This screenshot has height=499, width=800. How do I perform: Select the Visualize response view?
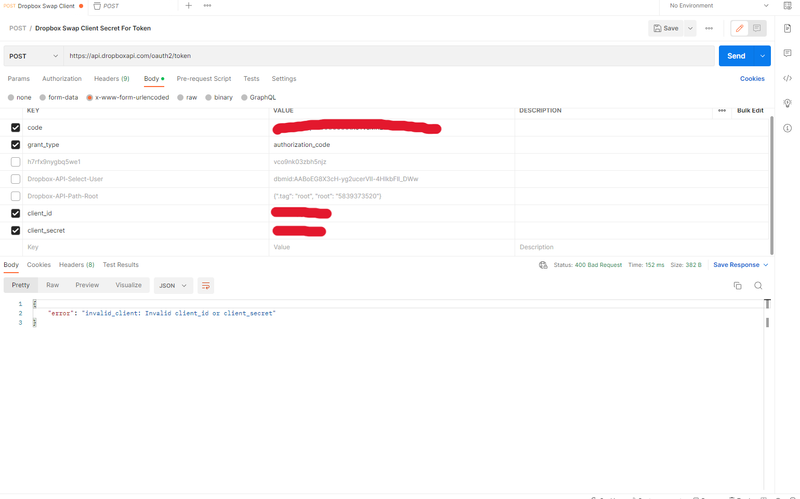point(129,285)
